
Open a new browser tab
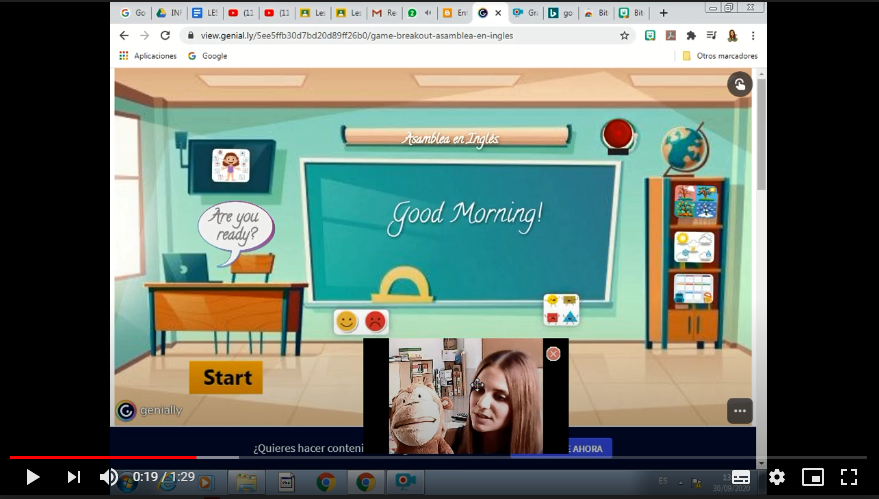[x=663, y=13]
